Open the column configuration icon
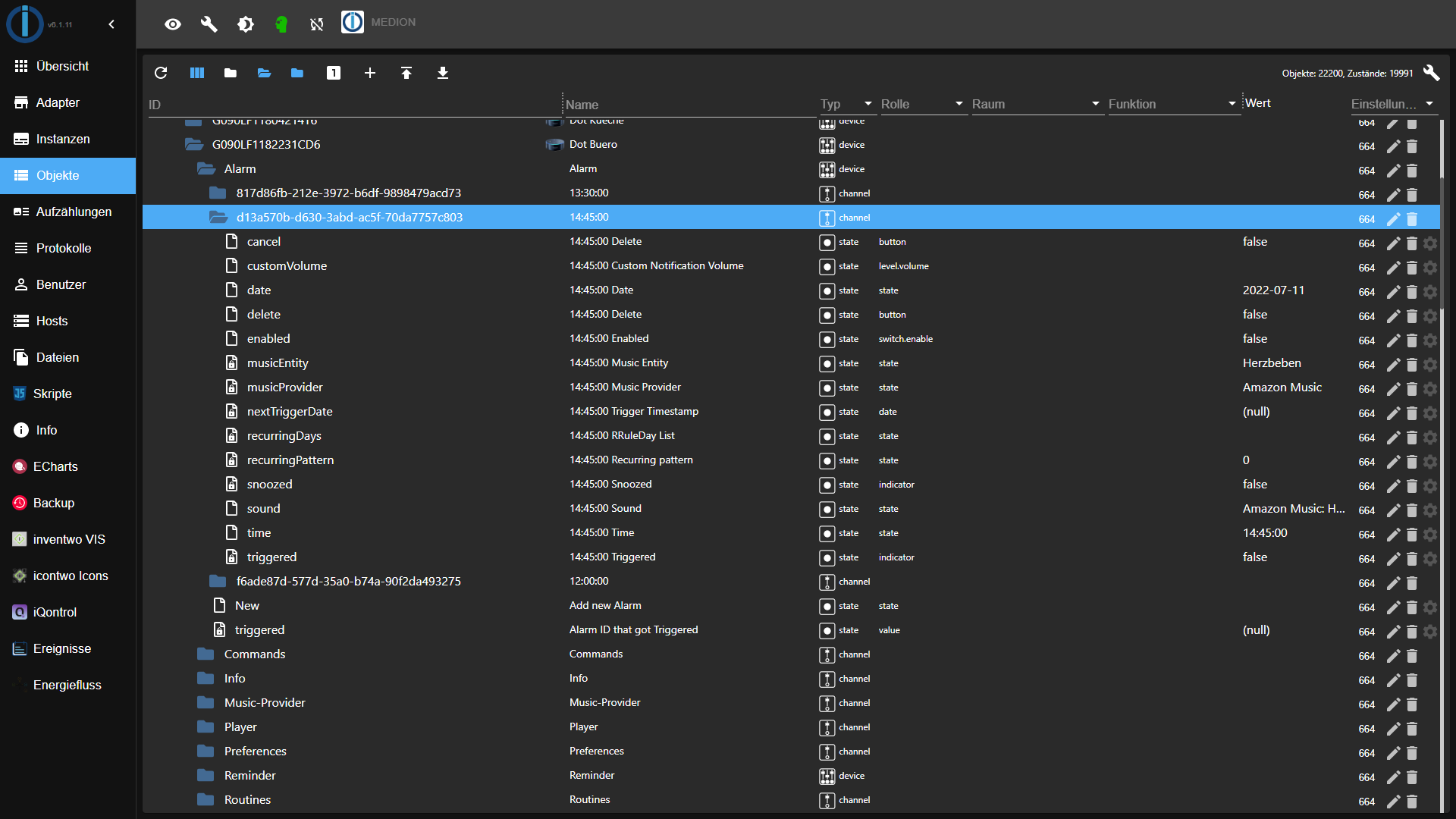The height and width of the screenshot is (819, 1456). [x=197, y=73]
